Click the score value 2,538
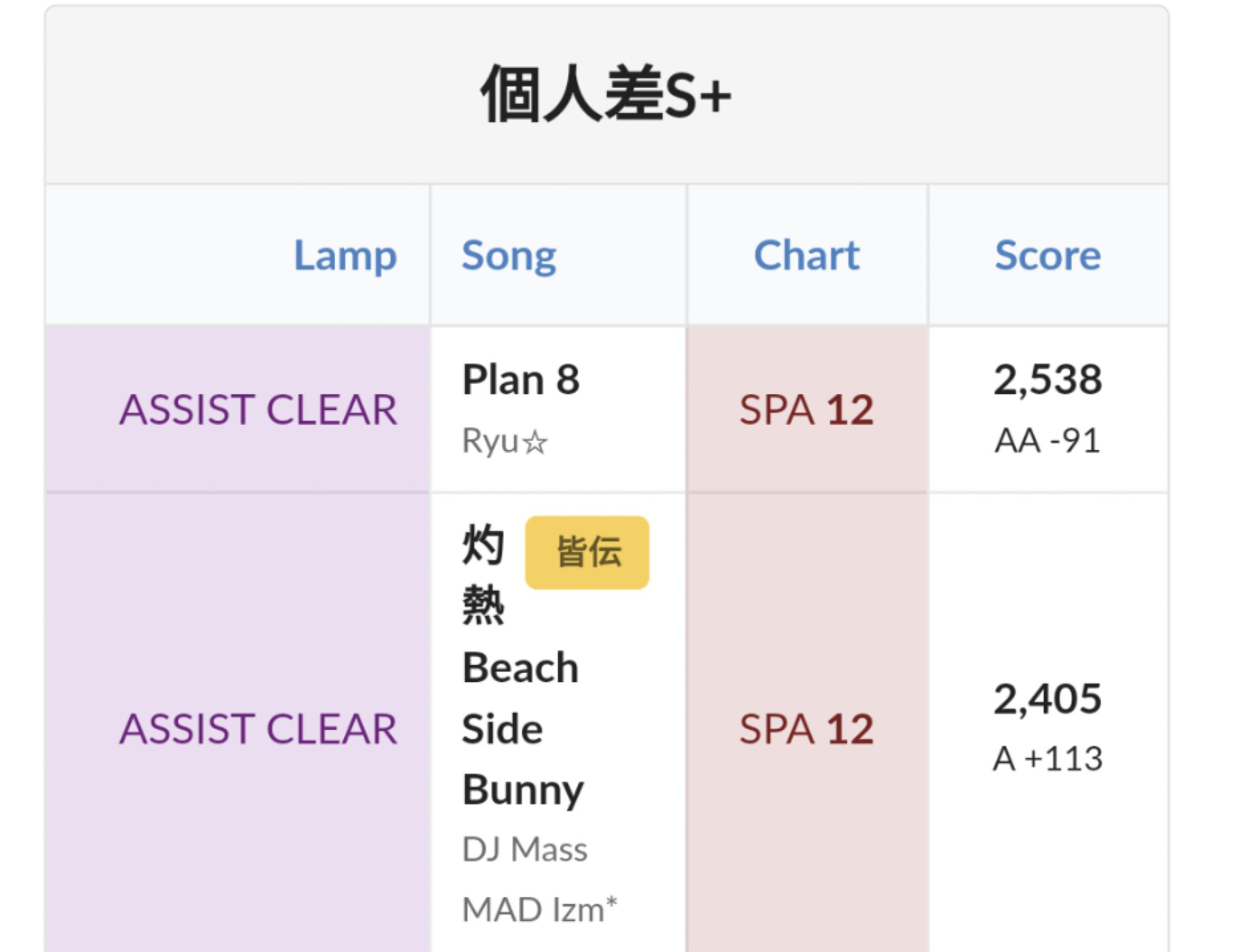This screenshot has height=952, width=1255. 1047,379
